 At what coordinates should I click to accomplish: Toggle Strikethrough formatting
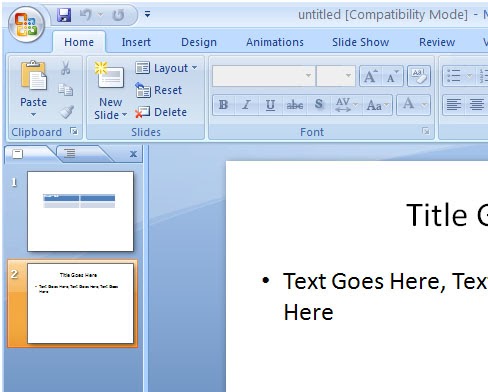click(x=295, y=105)
